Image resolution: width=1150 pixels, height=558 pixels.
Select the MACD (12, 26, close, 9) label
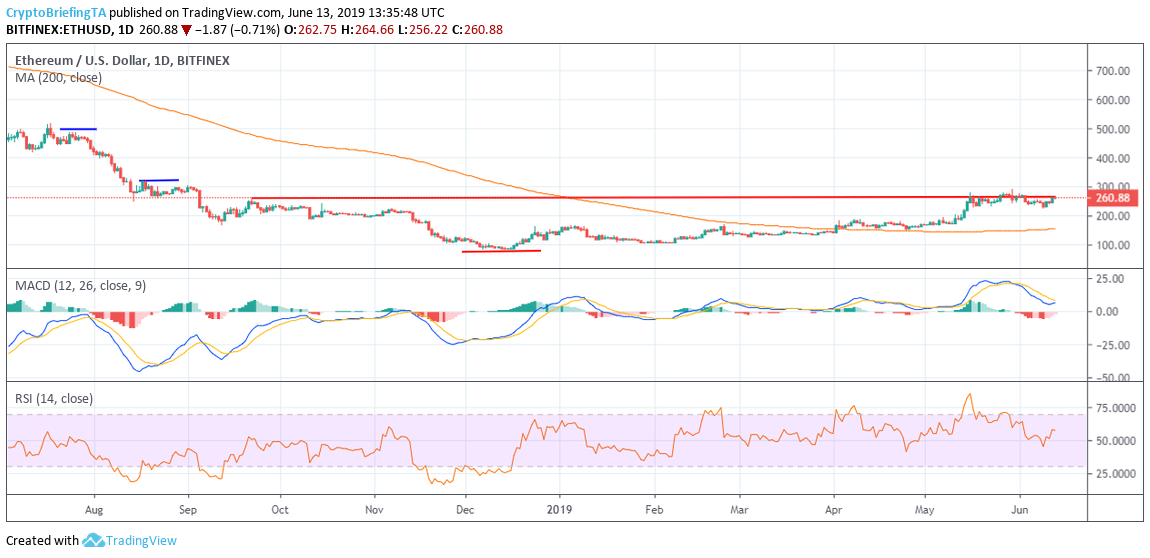(81, 286)
